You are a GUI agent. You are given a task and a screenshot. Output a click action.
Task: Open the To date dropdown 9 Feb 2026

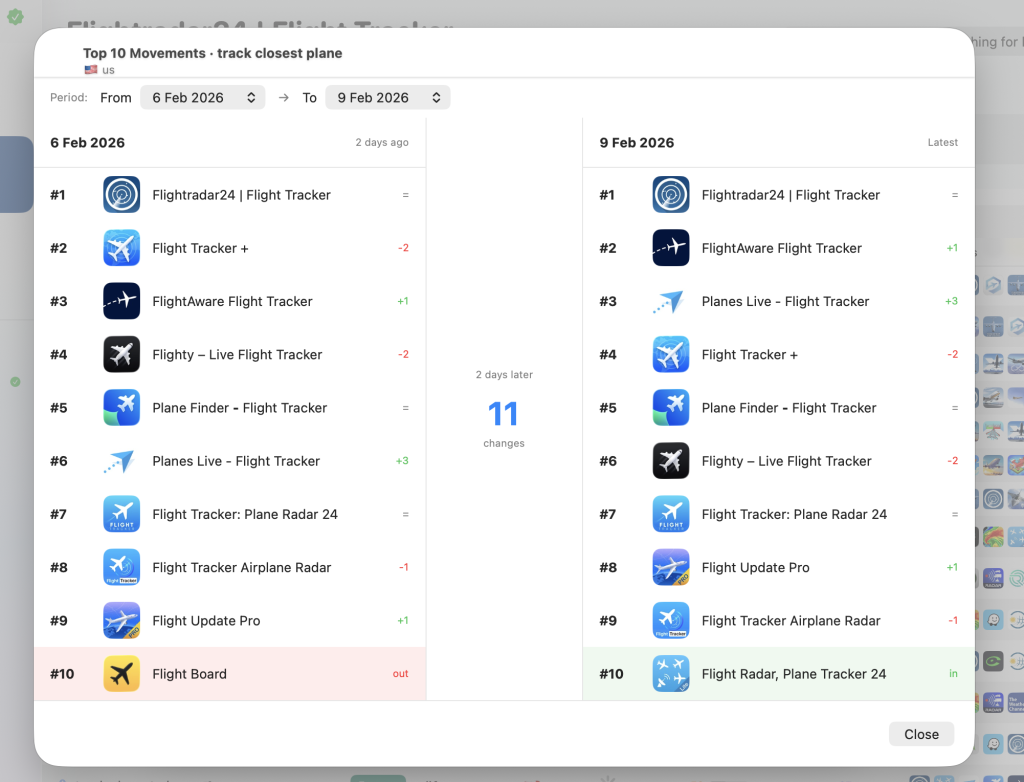(x=387, y=97)
